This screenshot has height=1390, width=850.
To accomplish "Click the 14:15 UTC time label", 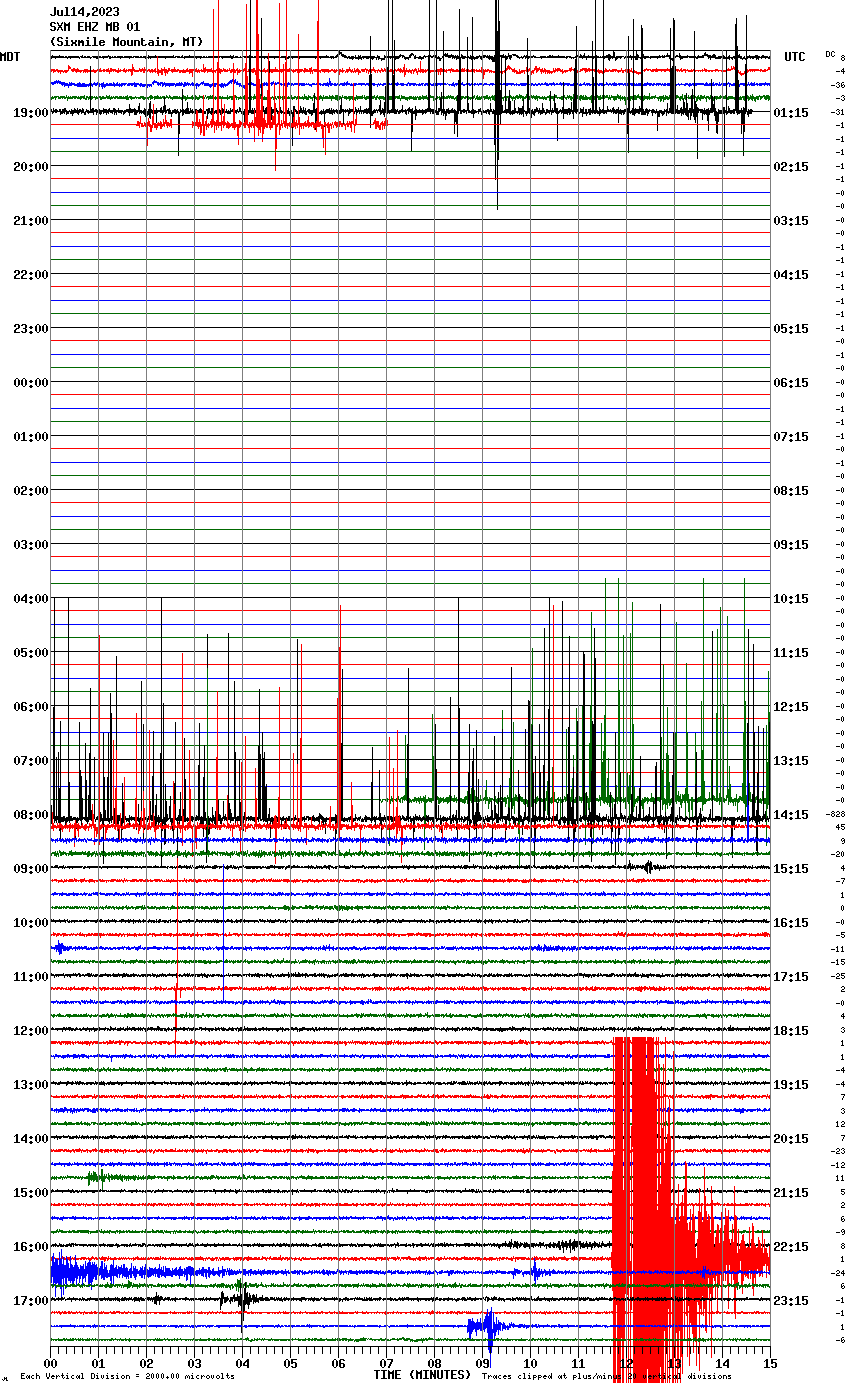I will pyautogui.click(x=791, y=815).
